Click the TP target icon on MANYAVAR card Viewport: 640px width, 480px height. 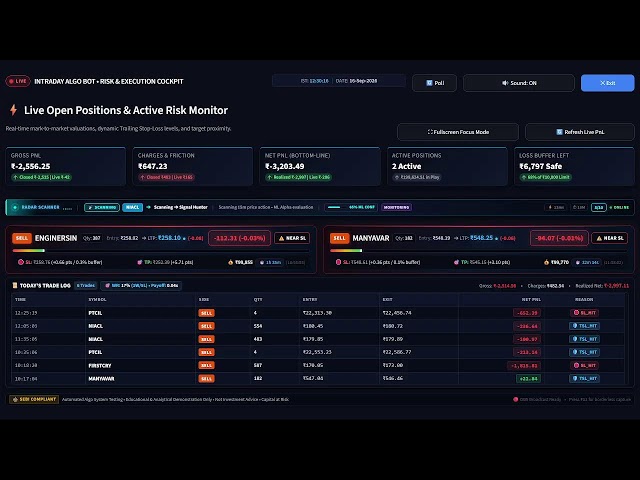point(456,262)
